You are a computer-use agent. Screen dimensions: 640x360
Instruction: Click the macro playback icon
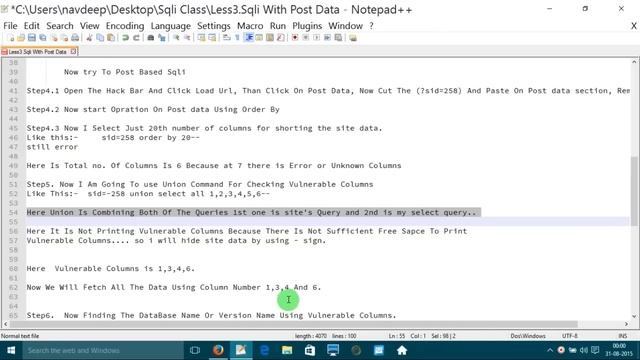pos(316,38)
